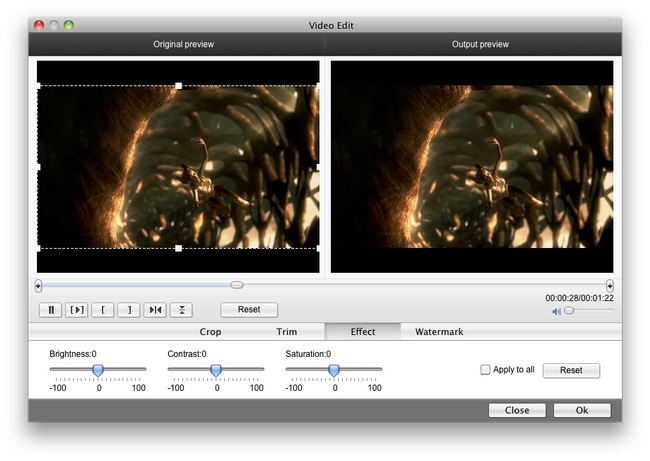The image size is (650, 461).
Task: Click bottom-center crop handle in original preview
Action: [178, 248]
